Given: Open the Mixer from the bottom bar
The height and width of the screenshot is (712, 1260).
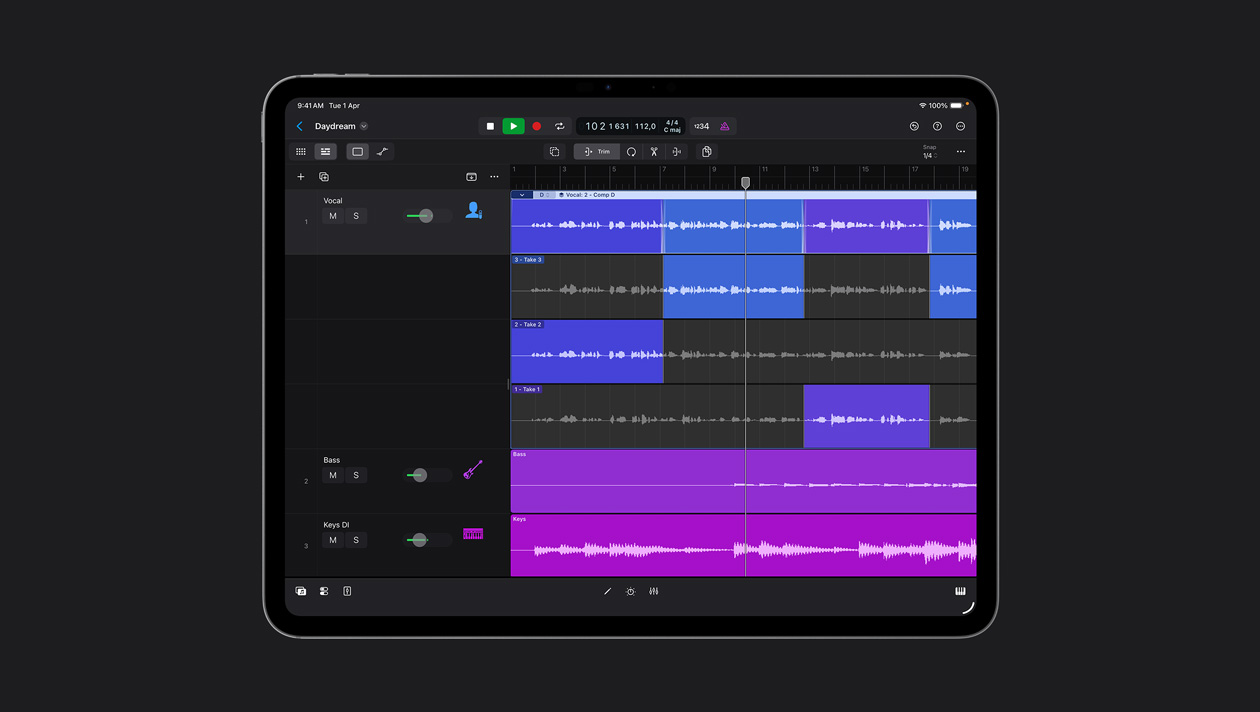Looking at the screenshot, I should (x=653, y=591).
